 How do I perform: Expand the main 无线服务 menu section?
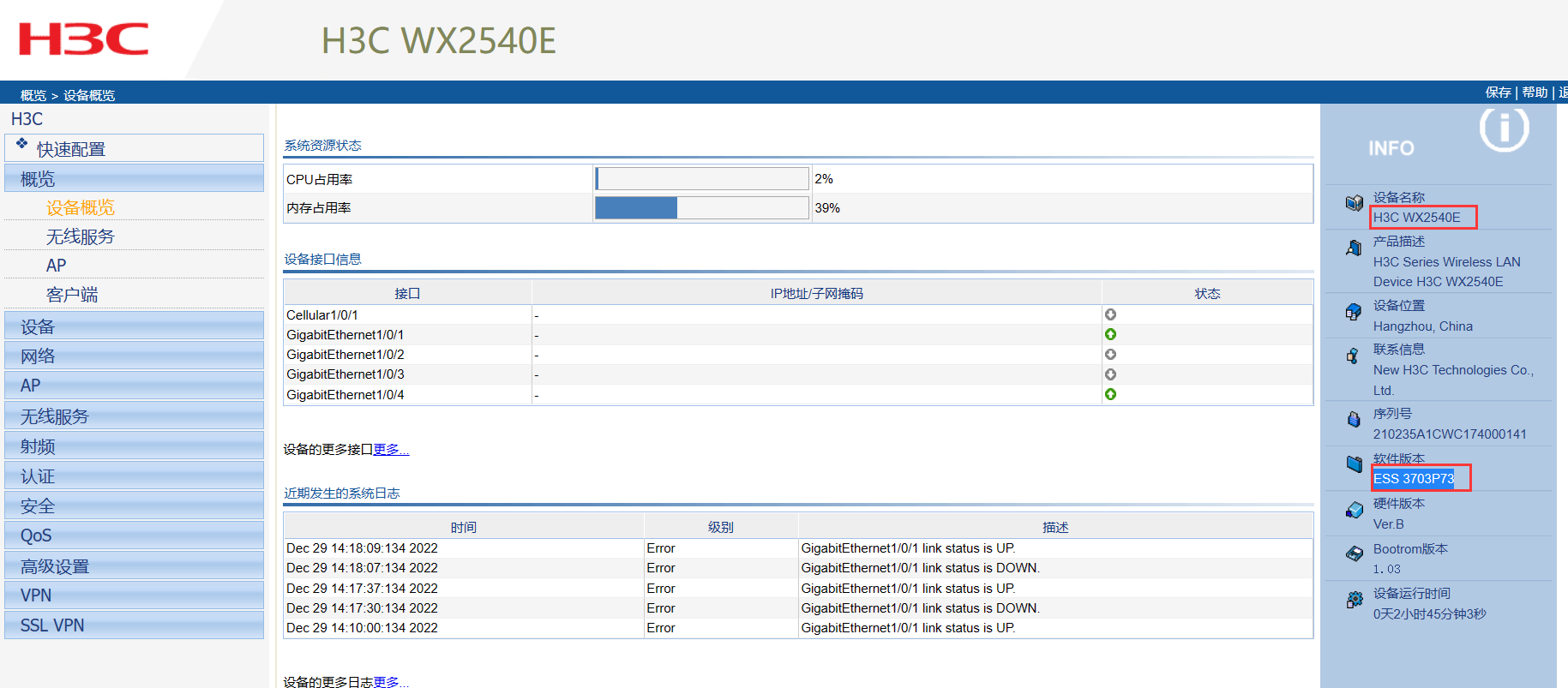134,416
